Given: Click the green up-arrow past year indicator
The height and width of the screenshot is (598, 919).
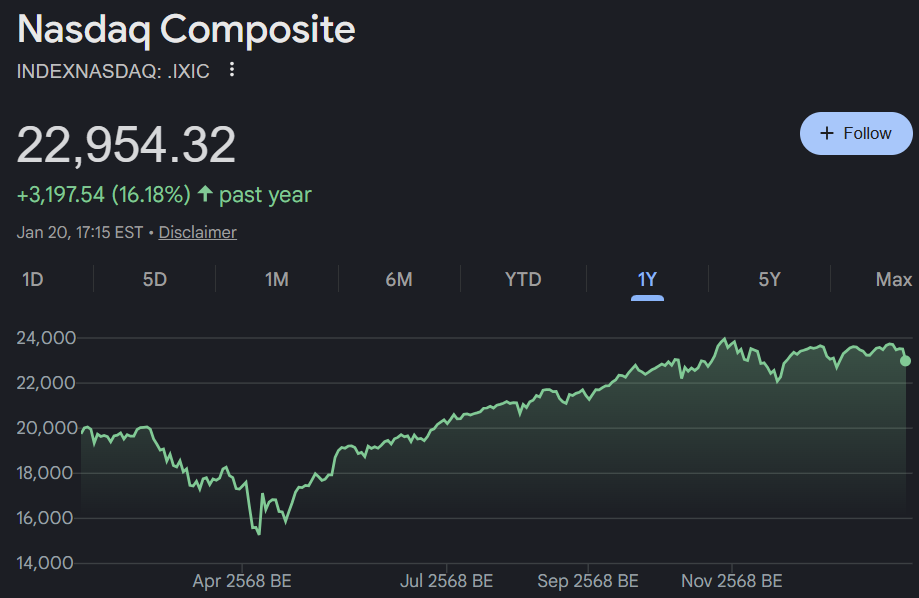Looking at the screenshot, I should 205,194.
